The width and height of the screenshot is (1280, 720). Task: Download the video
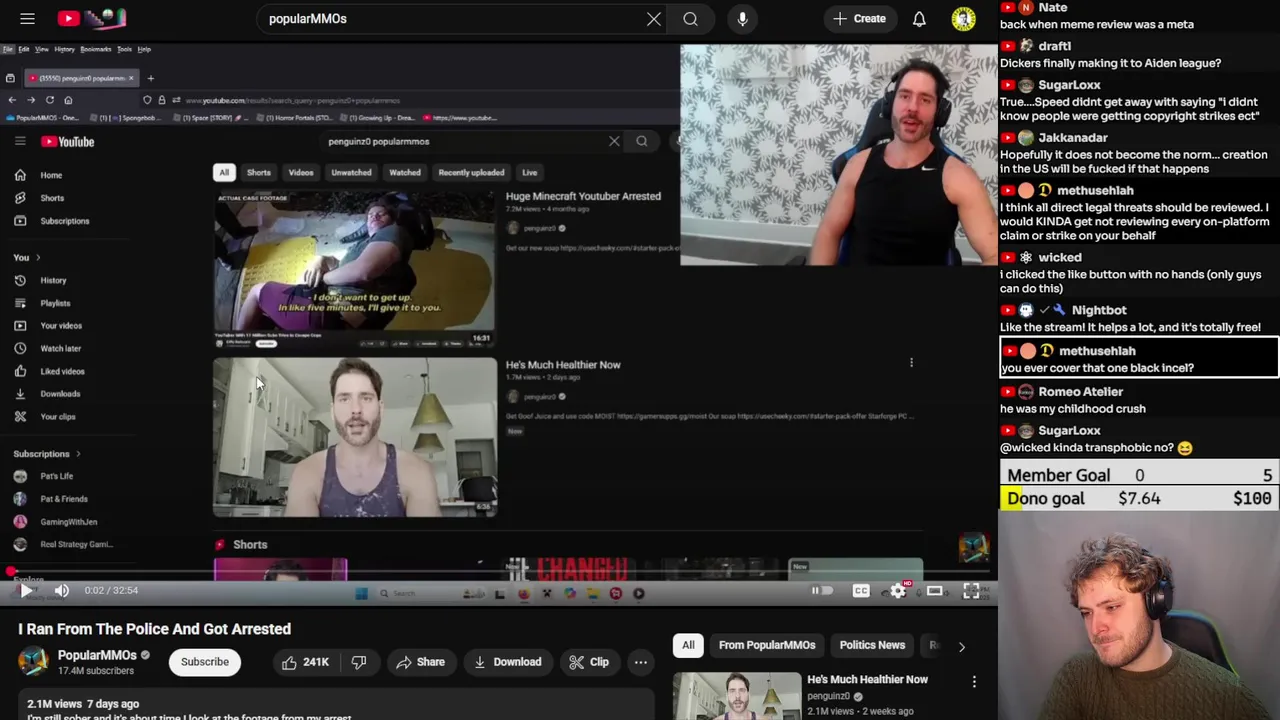(507, 662)
